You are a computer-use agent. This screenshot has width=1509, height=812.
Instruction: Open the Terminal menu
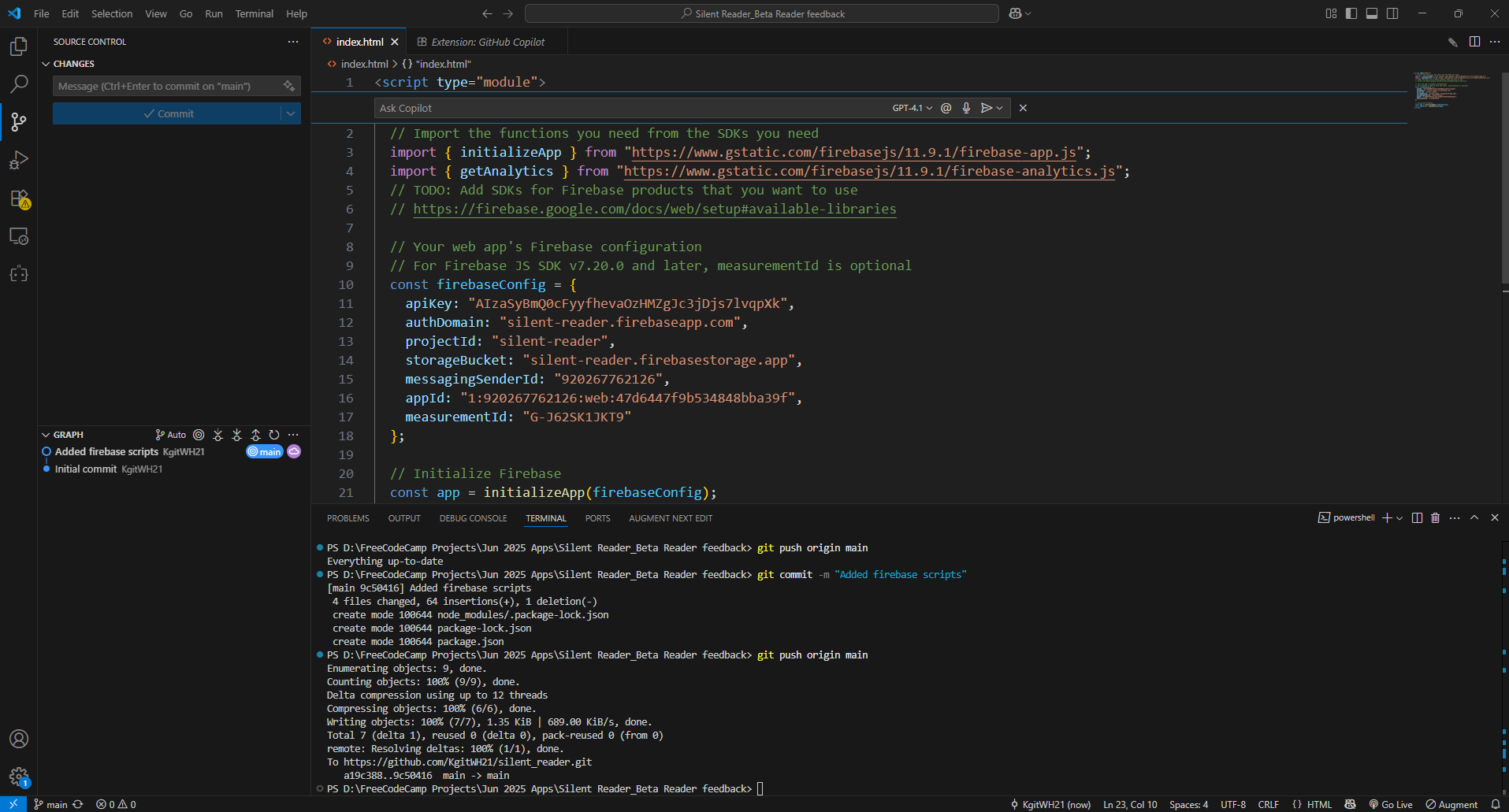tap(254, 13)
